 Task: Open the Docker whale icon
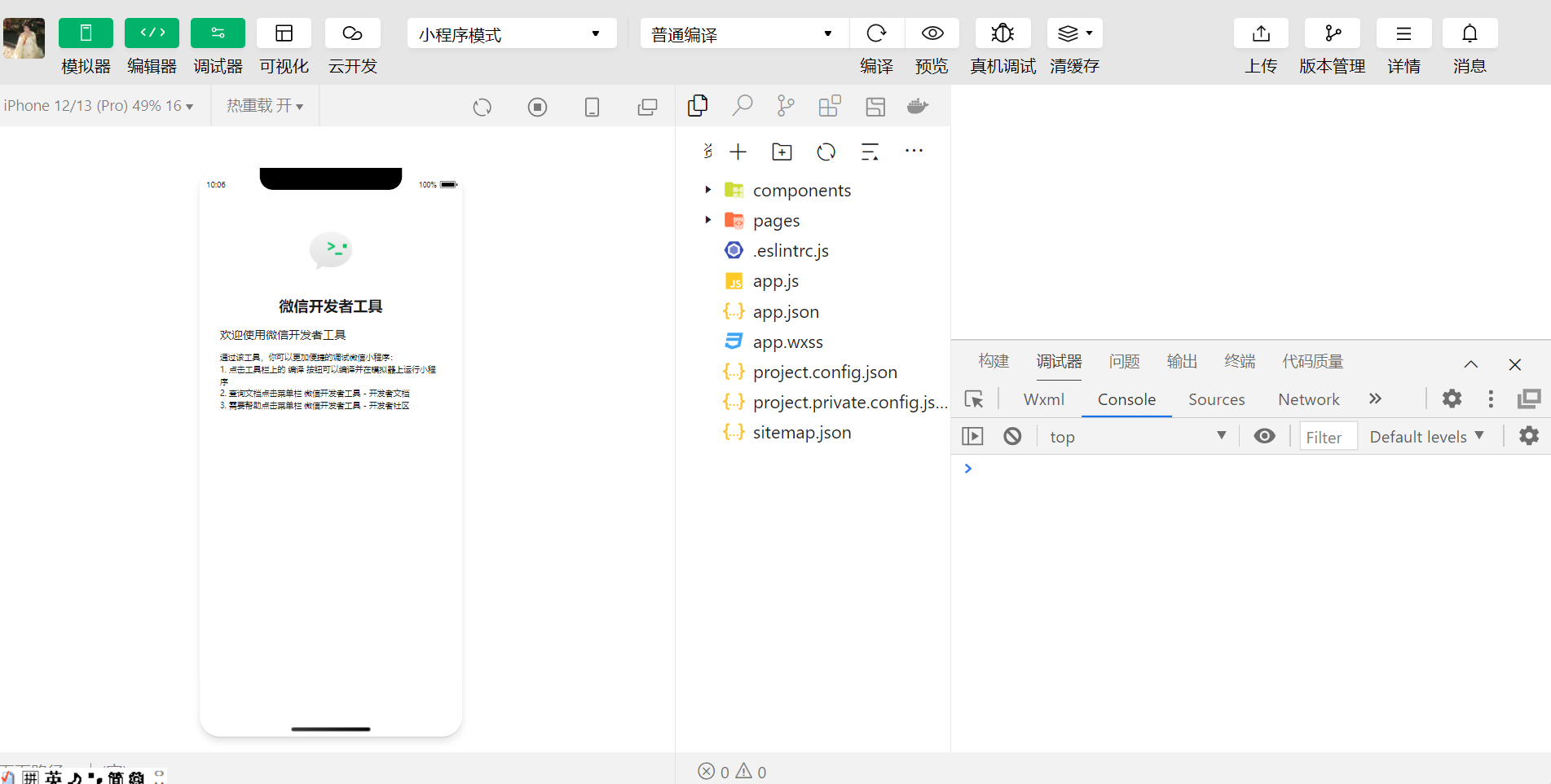(x=918, y=106)
